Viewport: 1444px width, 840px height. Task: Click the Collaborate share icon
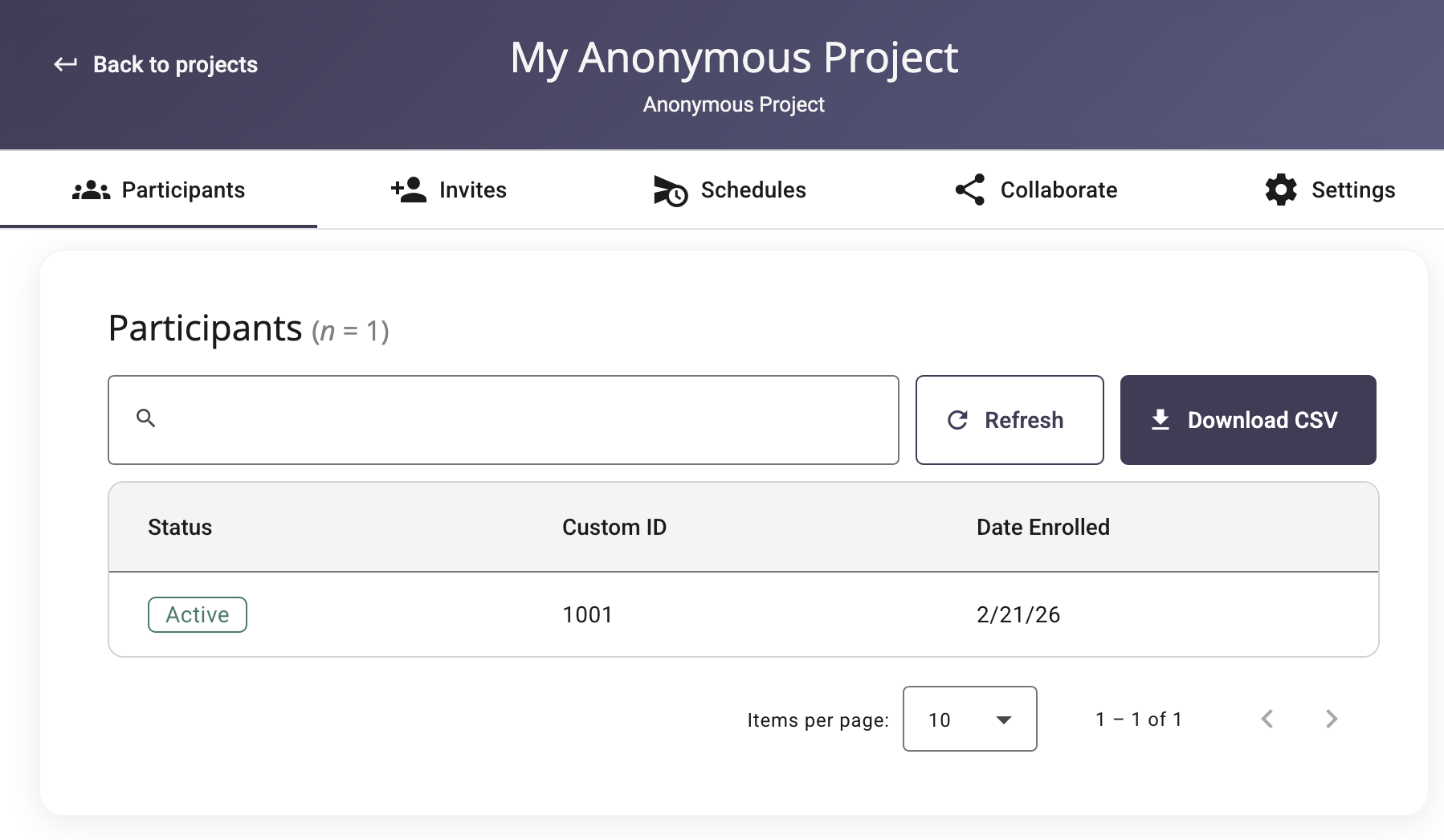pyautogui.click(x=969, y=190)
